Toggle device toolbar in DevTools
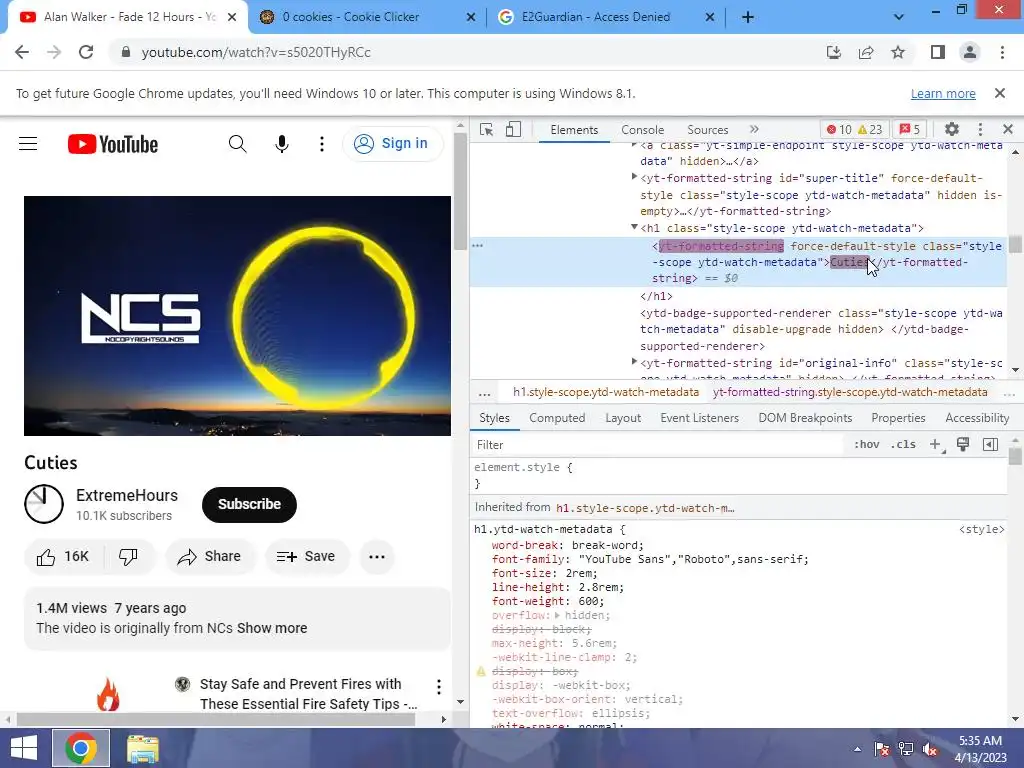This screenshot has height=768, width=1024. coord(513,129)
